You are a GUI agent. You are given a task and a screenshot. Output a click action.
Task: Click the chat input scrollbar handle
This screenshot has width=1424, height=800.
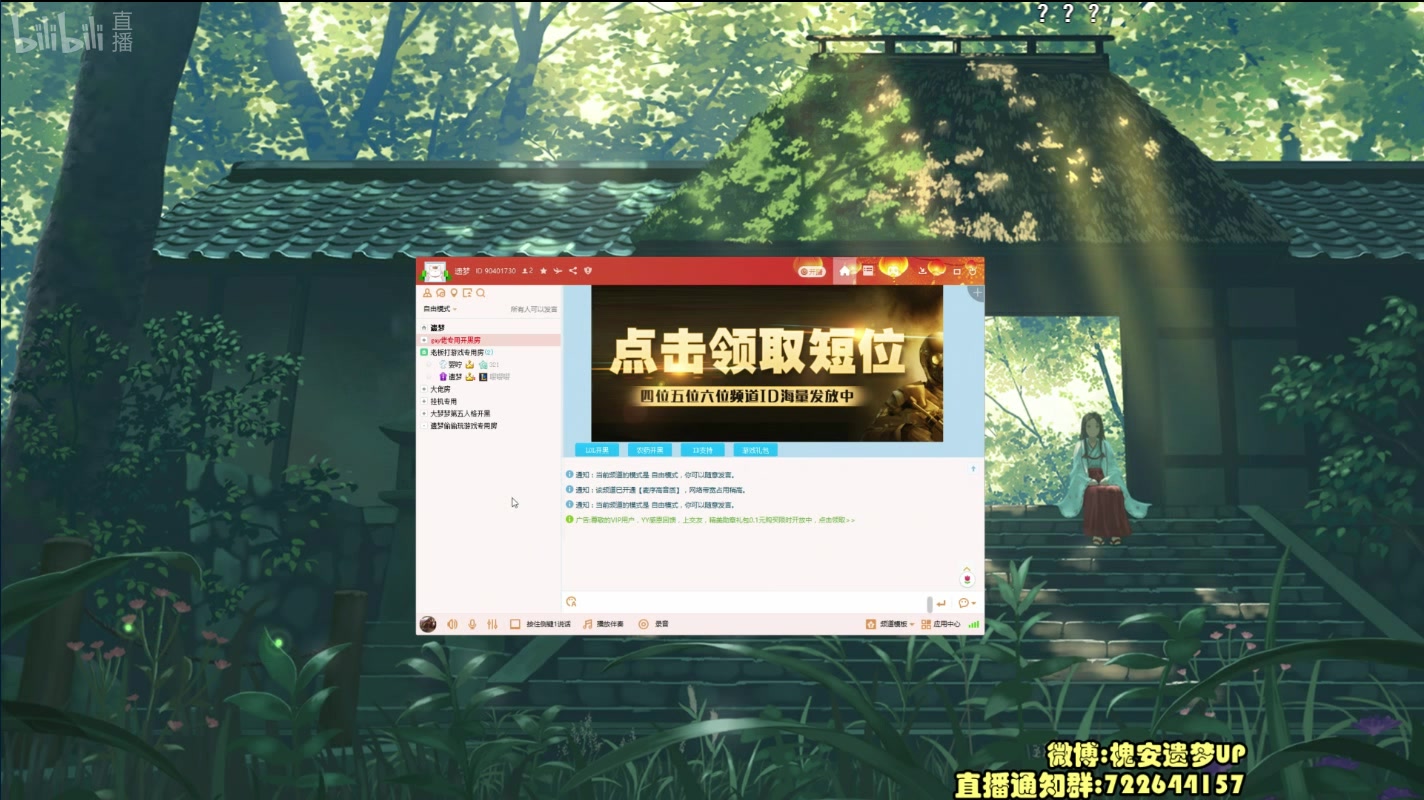click(x=930, y=604)
